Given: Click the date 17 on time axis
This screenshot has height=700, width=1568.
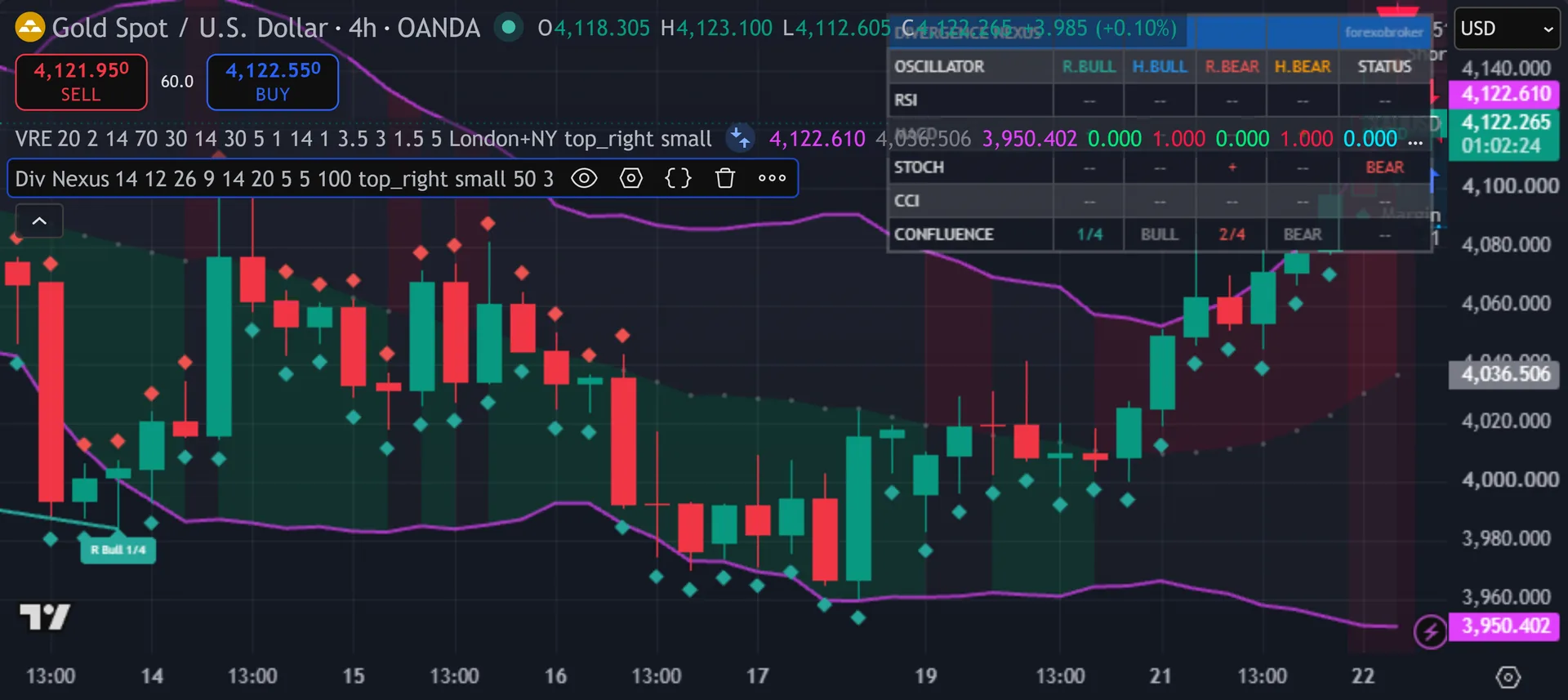Looking at the screenshot, I should tap(757, 676).
